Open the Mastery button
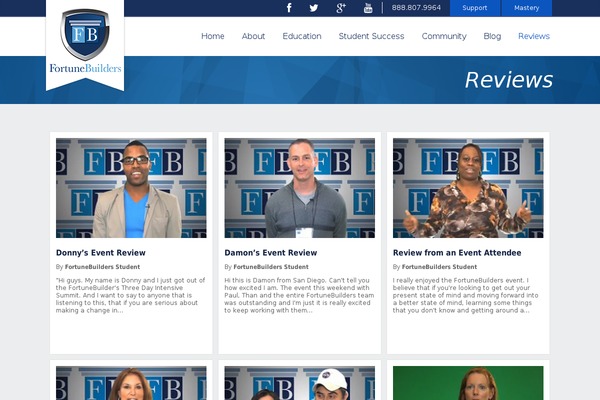600x400 pixels. (x=527, y=8)
